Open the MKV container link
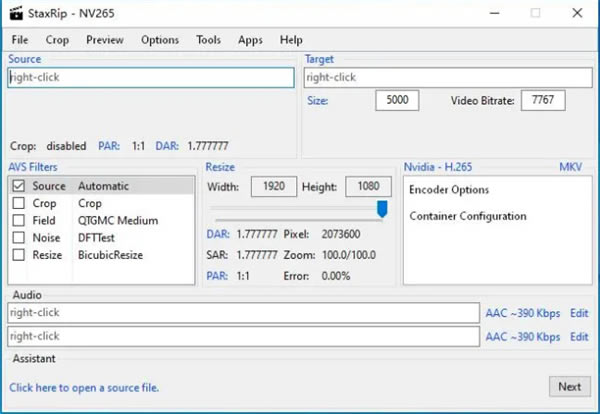Viewport: 600px width, 414px height. [x=570, y=166]
